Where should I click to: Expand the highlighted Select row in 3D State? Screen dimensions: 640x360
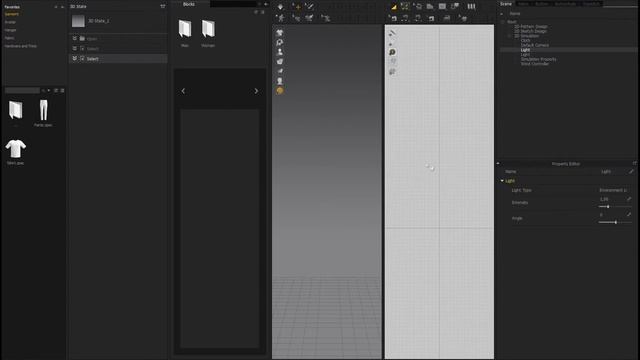75,58
